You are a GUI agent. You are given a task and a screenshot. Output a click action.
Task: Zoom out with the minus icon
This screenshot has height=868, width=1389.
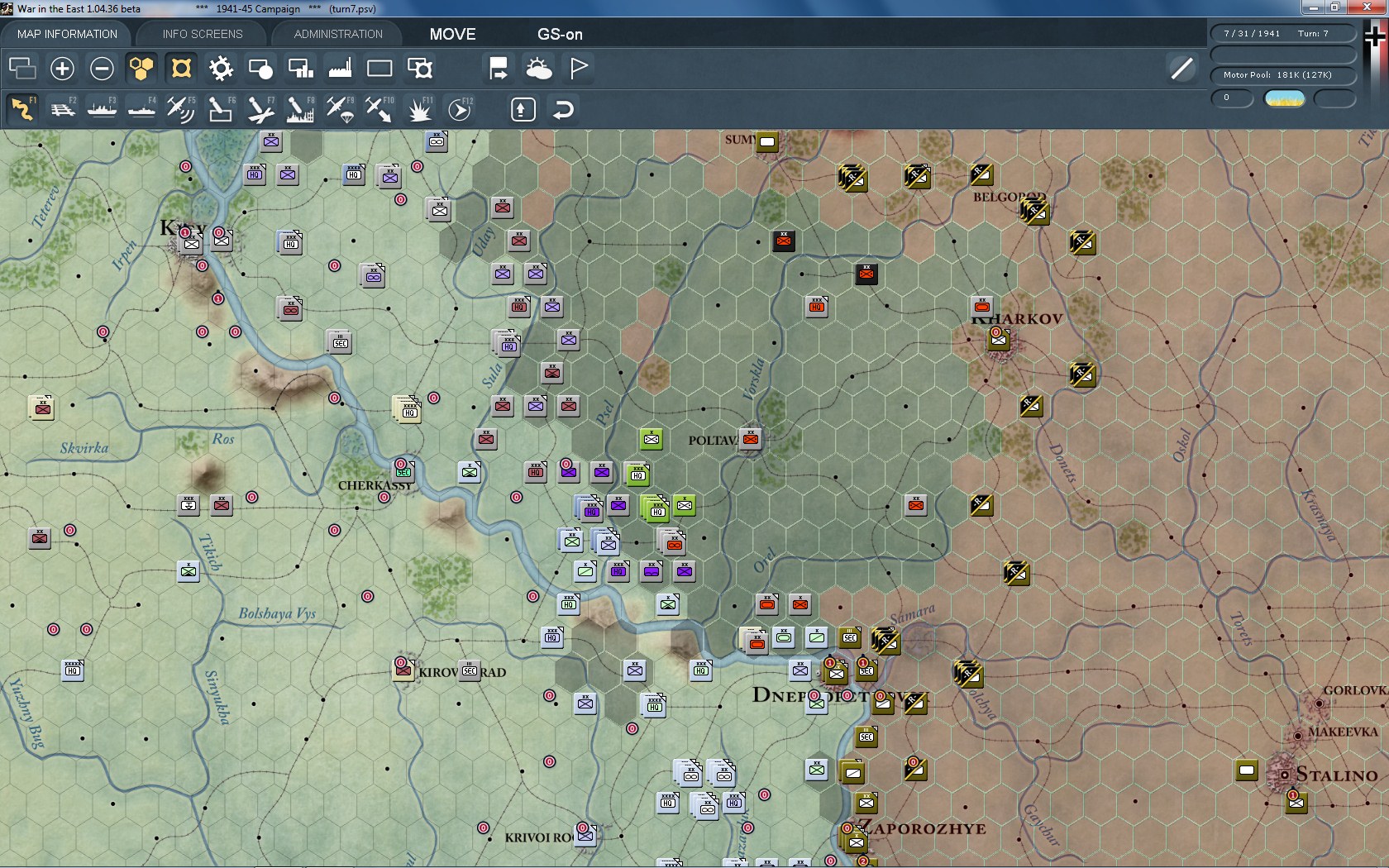tap(102, 68)
